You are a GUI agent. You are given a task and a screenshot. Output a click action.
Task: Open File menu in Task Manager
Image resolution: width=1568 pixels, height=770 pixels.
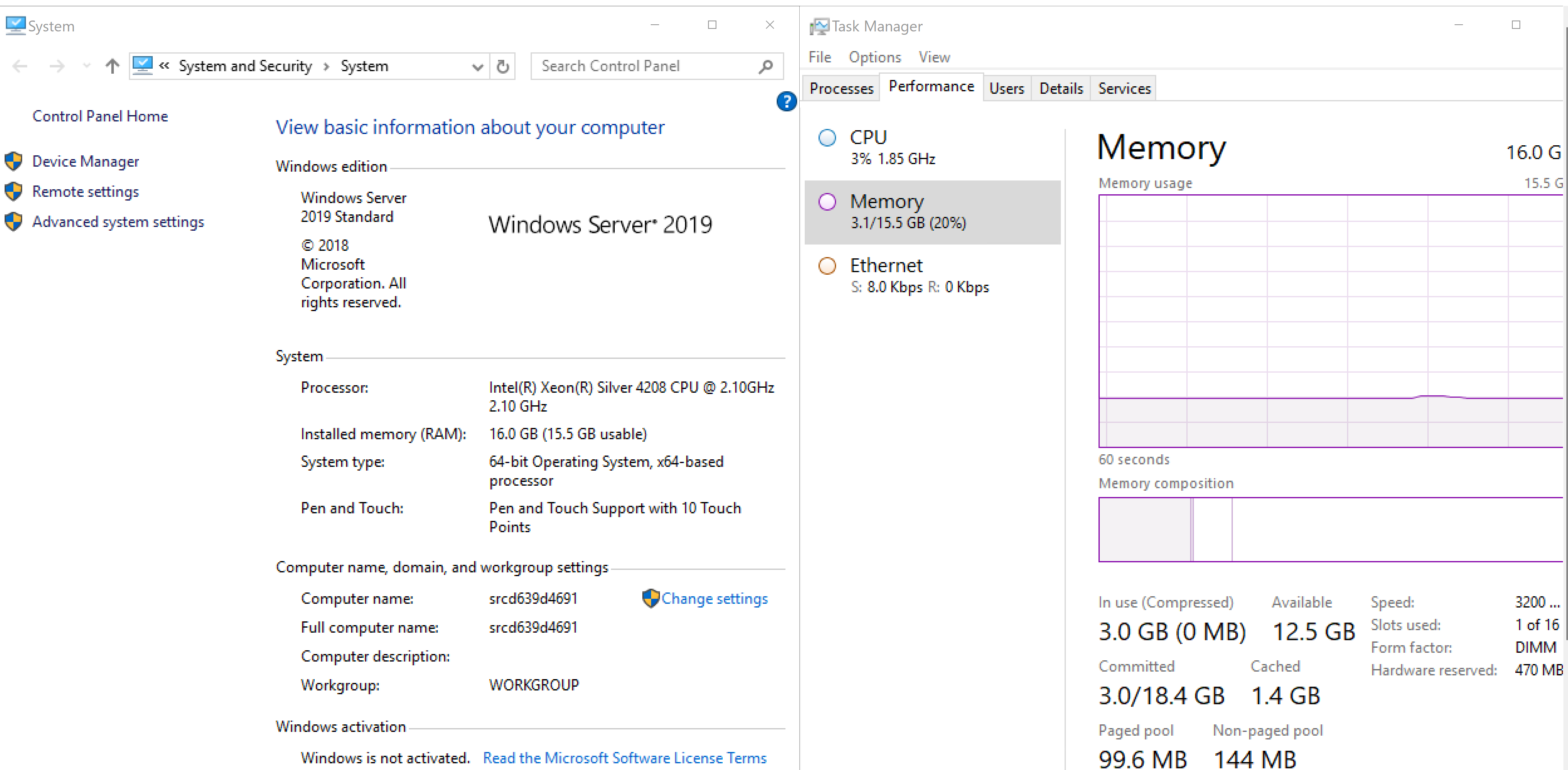tap(820, 57)
